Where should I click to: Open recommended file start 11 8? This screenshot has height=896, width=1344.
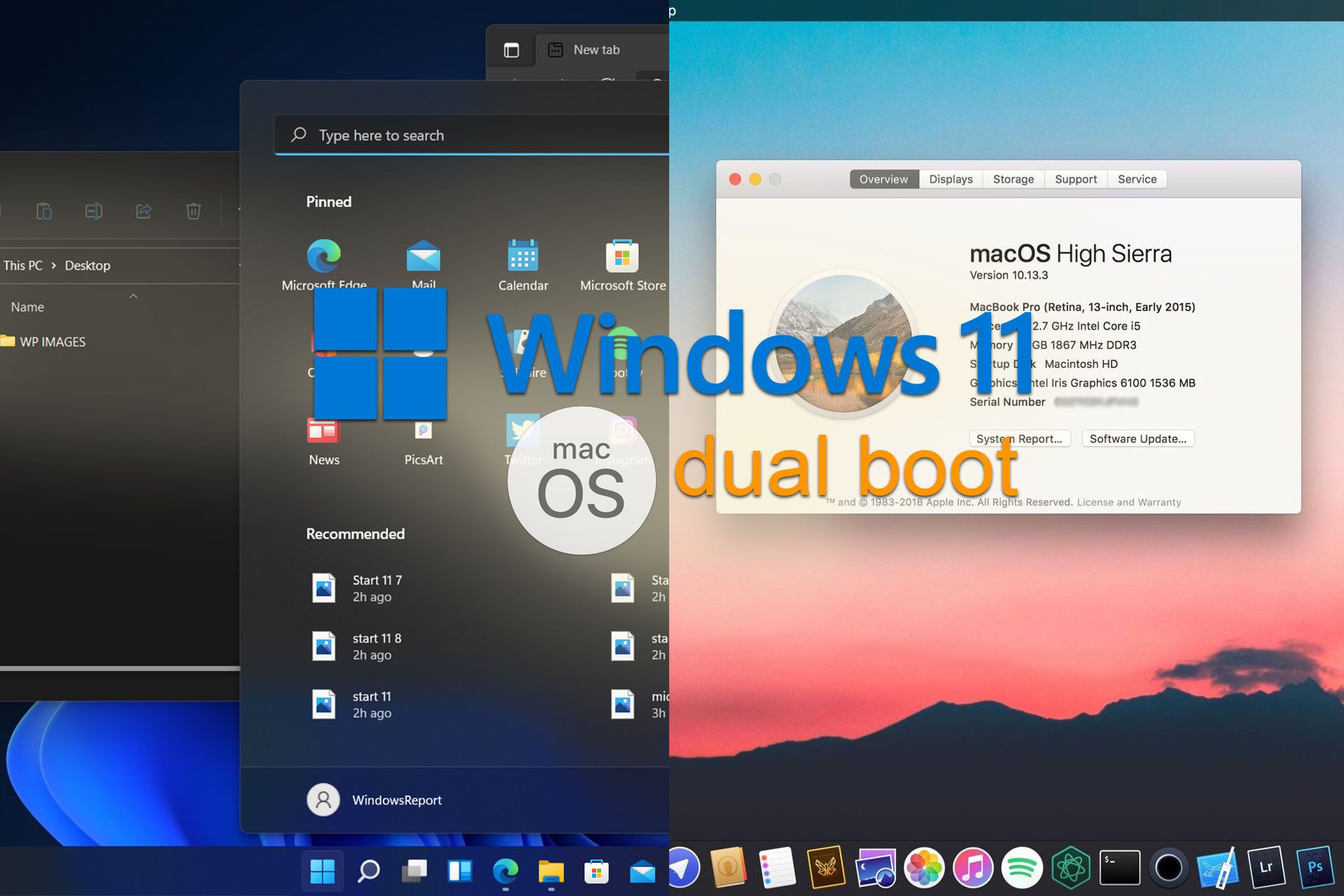click(357, 646)
